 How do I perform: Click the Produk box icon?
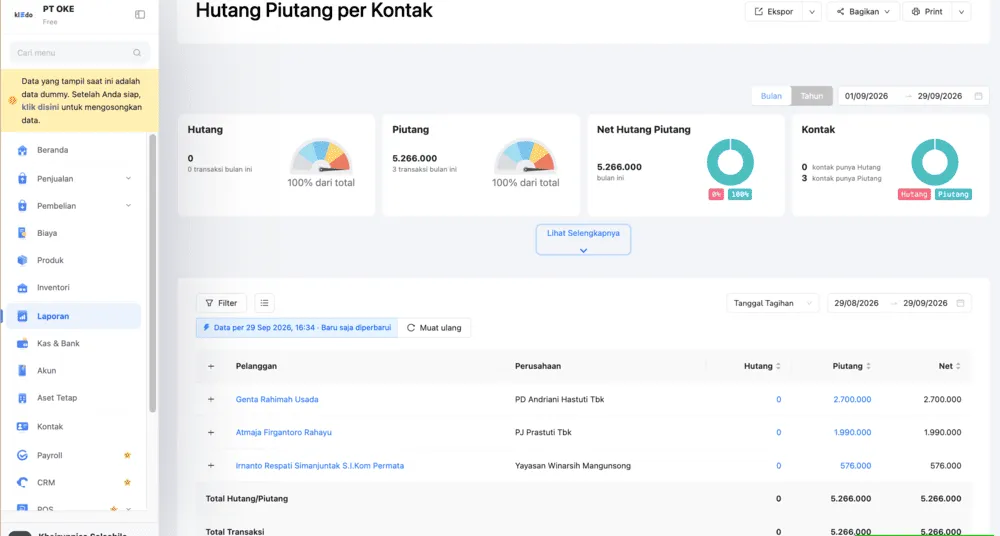tap(22, 260)
